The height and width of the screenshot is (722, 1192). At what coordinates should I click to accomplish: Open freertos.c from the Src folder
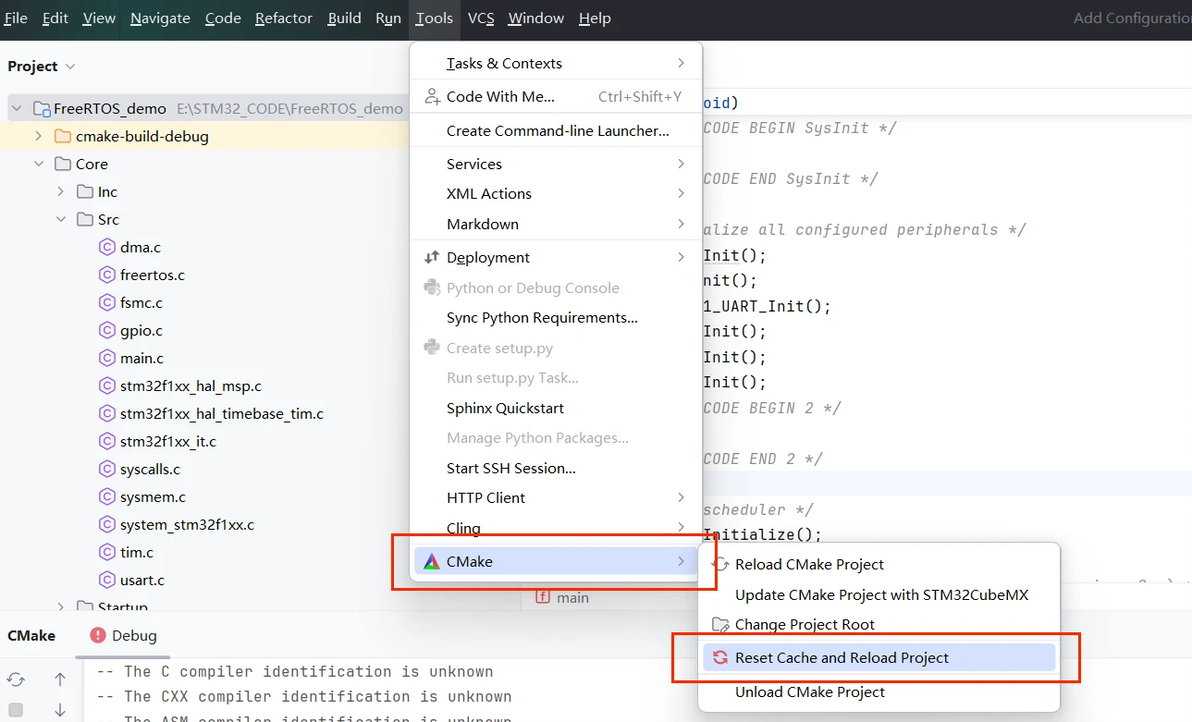click(152, 275)
